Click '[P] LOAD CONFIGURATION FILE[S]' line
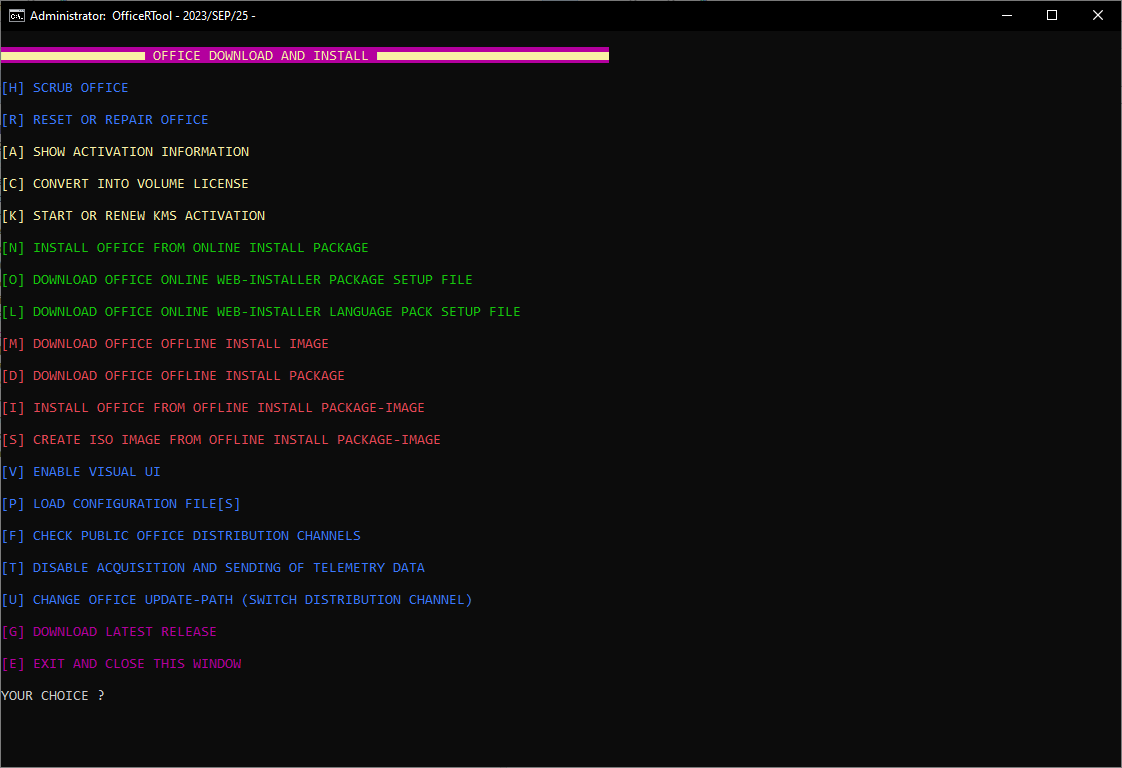Viewport: 1122px width, 768px height. (121, 504)
